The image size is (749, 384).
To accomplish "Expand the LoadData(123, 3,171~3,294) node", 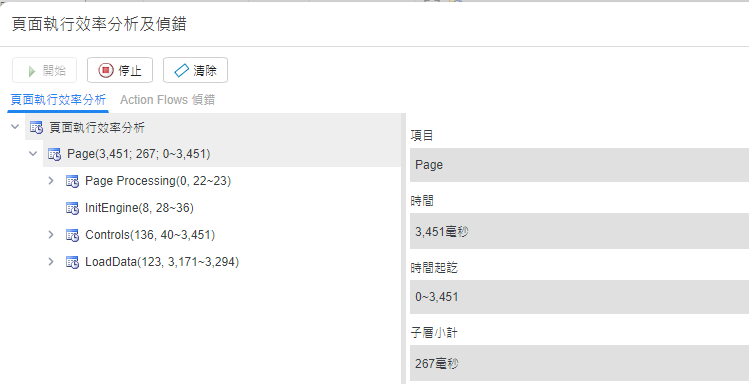I will (51, 261).
